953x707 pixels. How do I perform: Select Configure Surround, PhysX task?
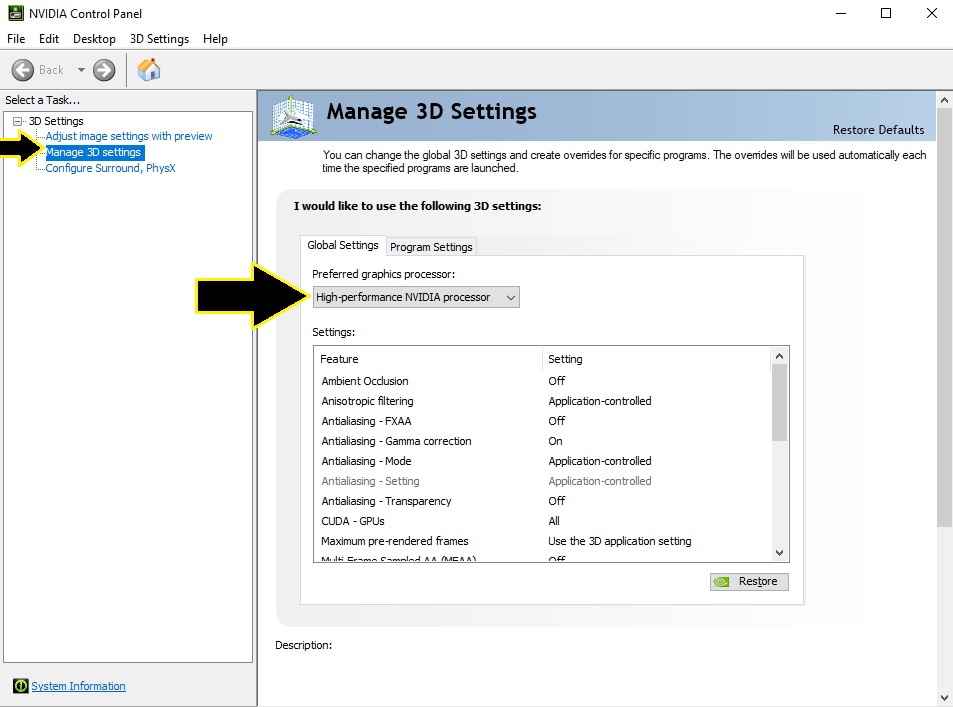pyautogui.click(x=110, y=168)
